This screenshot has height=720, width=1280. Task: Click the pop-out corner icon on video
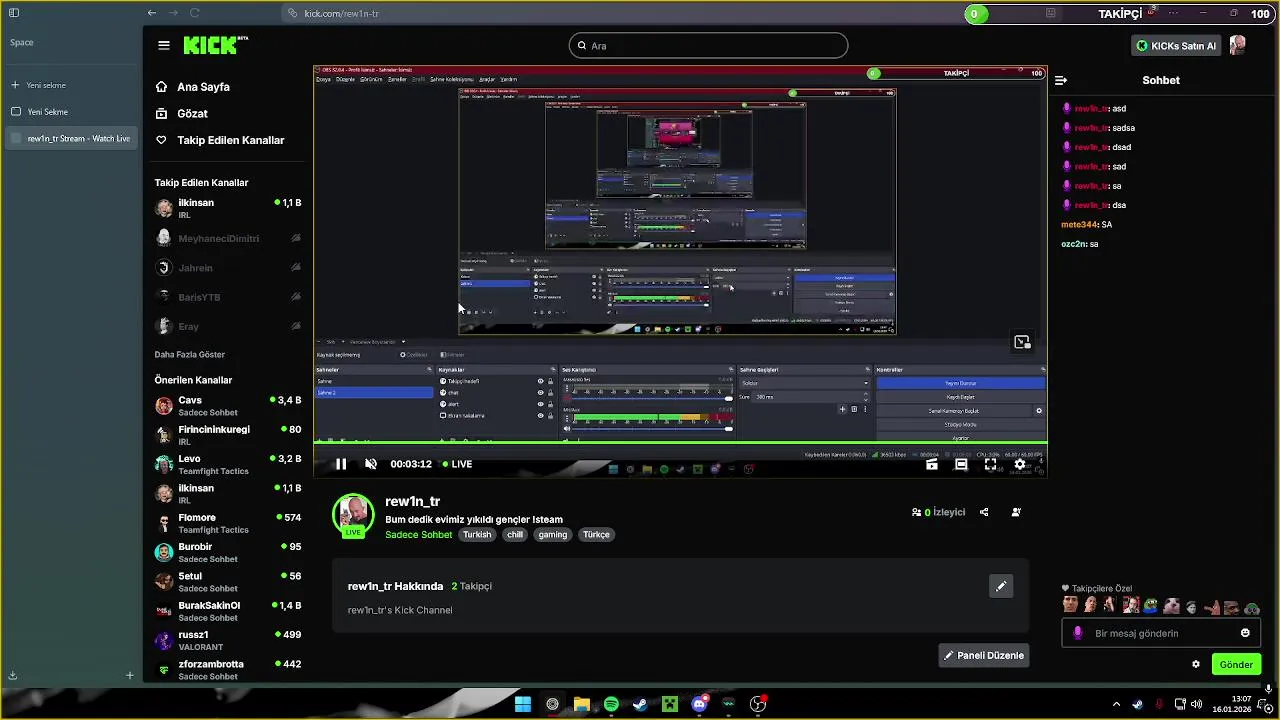[x=1022, y=342]
